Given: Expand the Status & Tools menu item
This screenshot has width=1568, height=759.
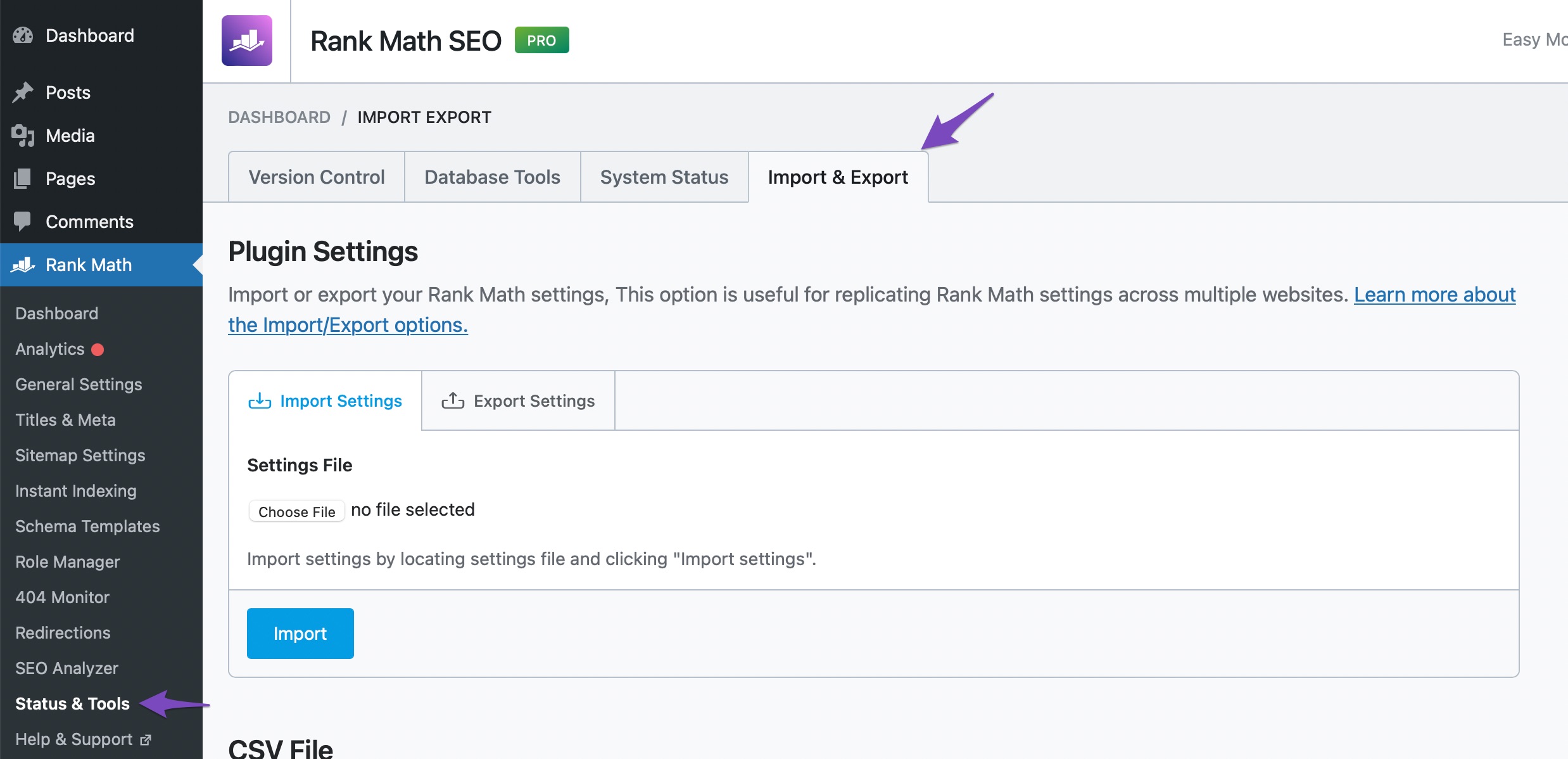Looking at the screenshot, I should click(72, 703).
